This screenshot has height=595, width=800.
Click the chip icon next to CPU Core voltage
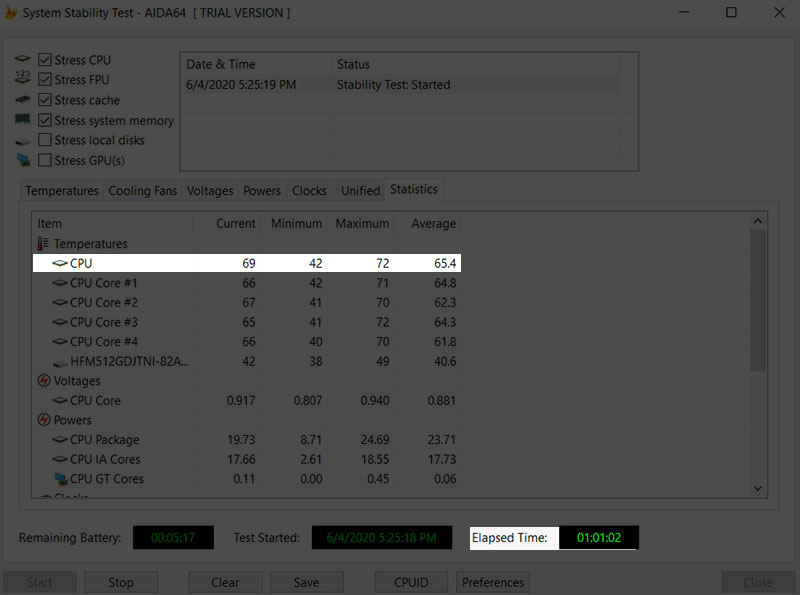coord(60,401)
